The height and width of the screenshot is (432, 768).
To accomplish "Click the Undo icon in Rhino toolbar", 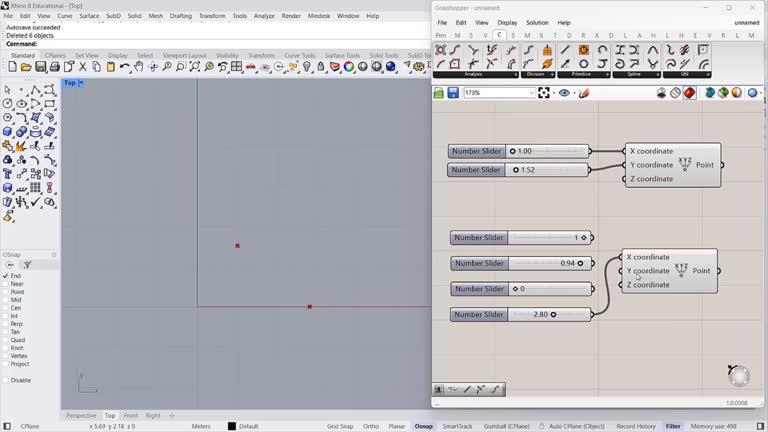I will pyautogui.click(x=125, y=67).
